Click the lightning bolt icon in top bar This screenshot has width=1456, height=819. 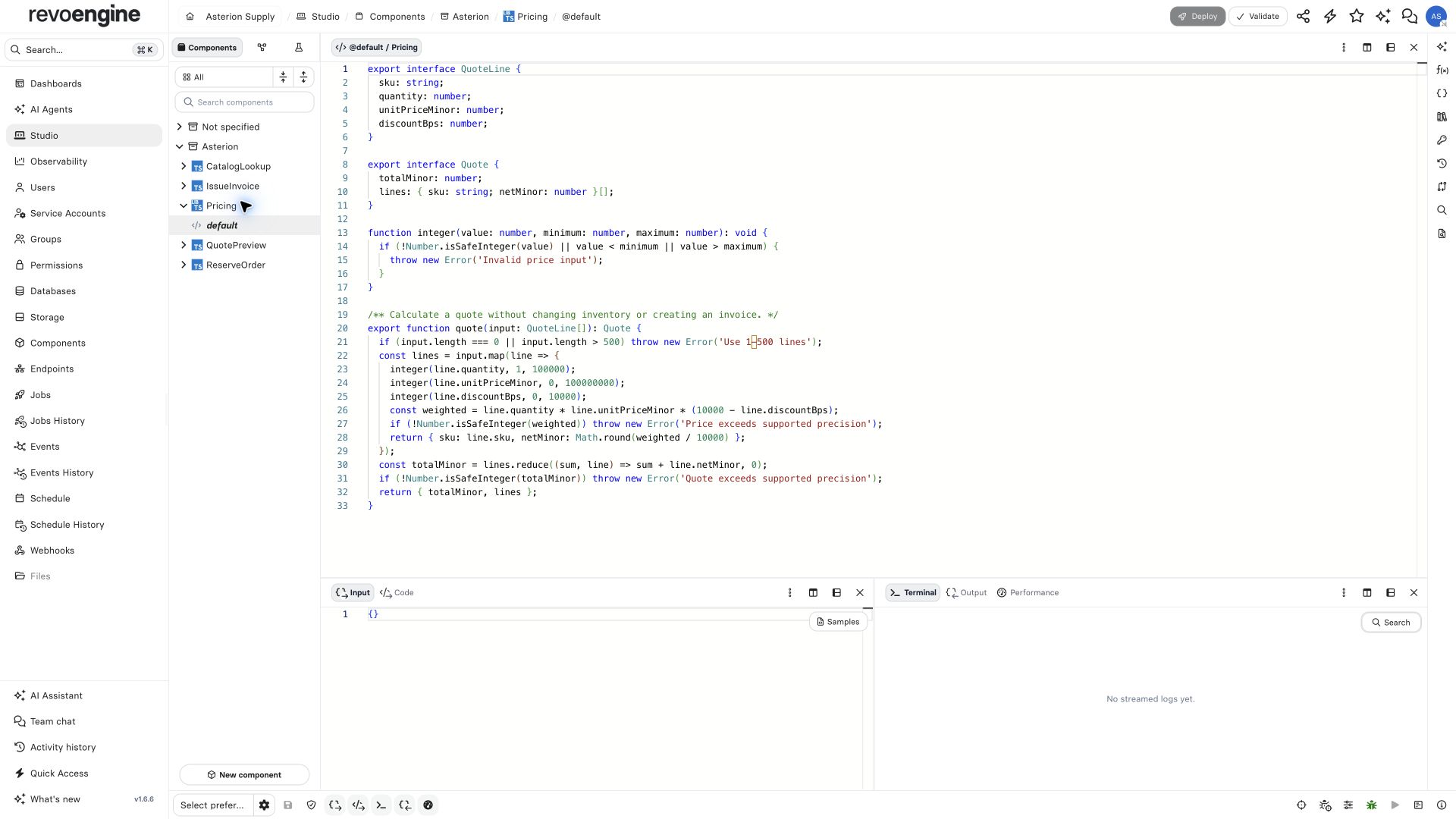1330,16
